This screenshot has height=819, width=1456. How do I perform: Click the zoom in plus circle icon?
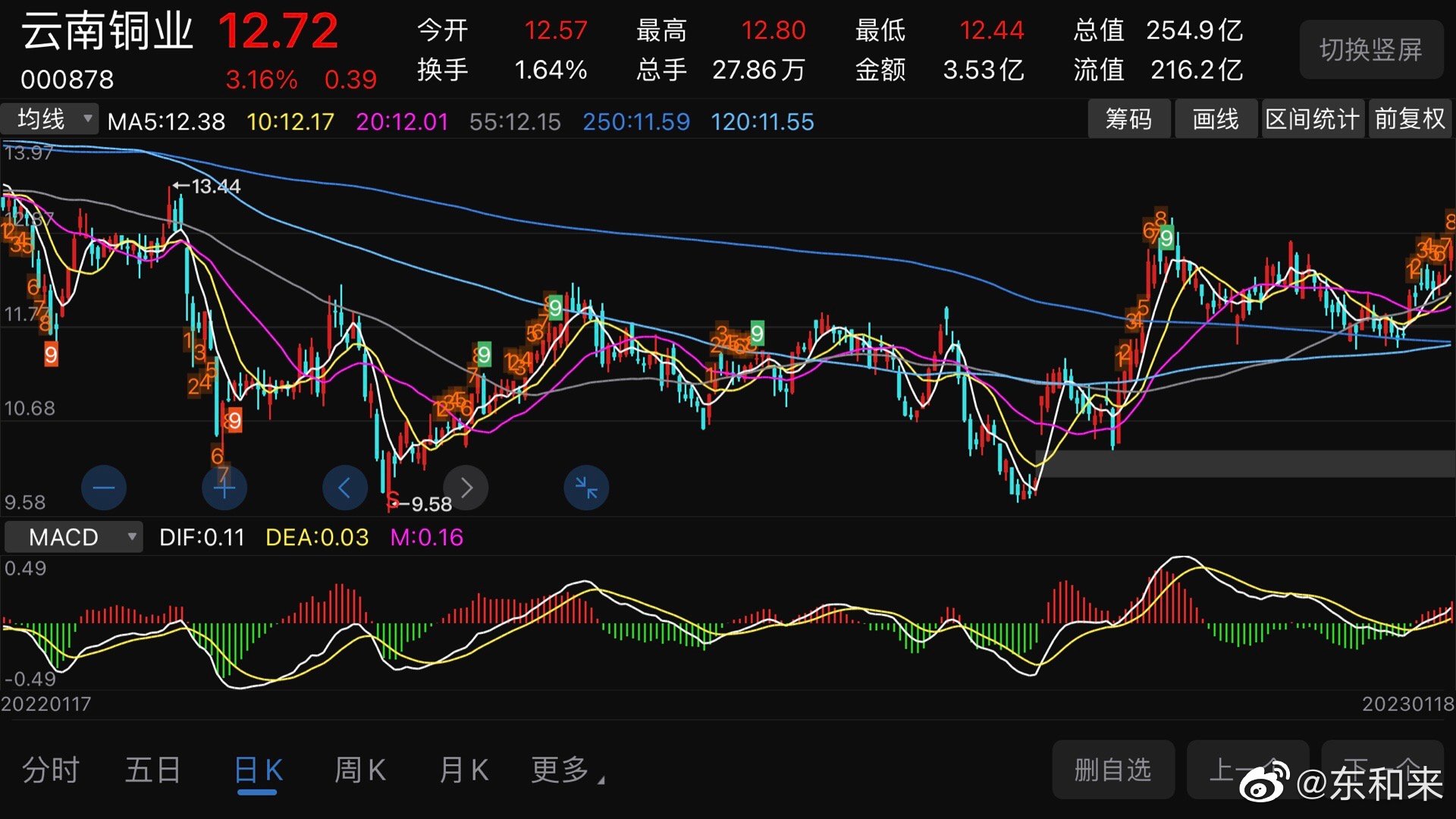pyautogui.click(x=224, y=488)
